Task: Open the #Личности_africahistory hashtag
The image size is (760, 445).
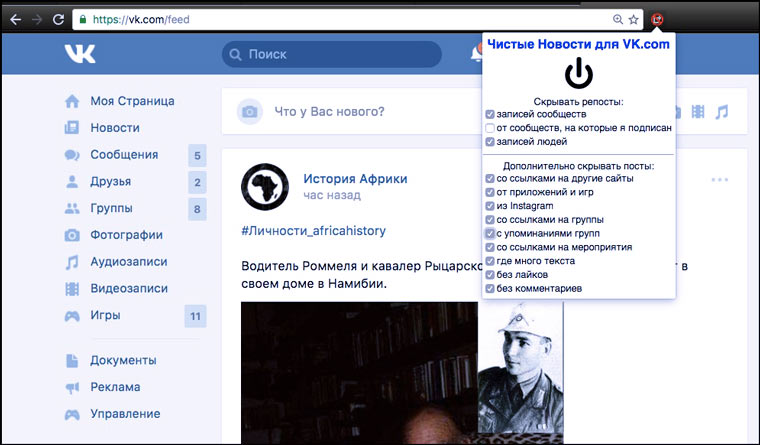Action: (314, 231)
